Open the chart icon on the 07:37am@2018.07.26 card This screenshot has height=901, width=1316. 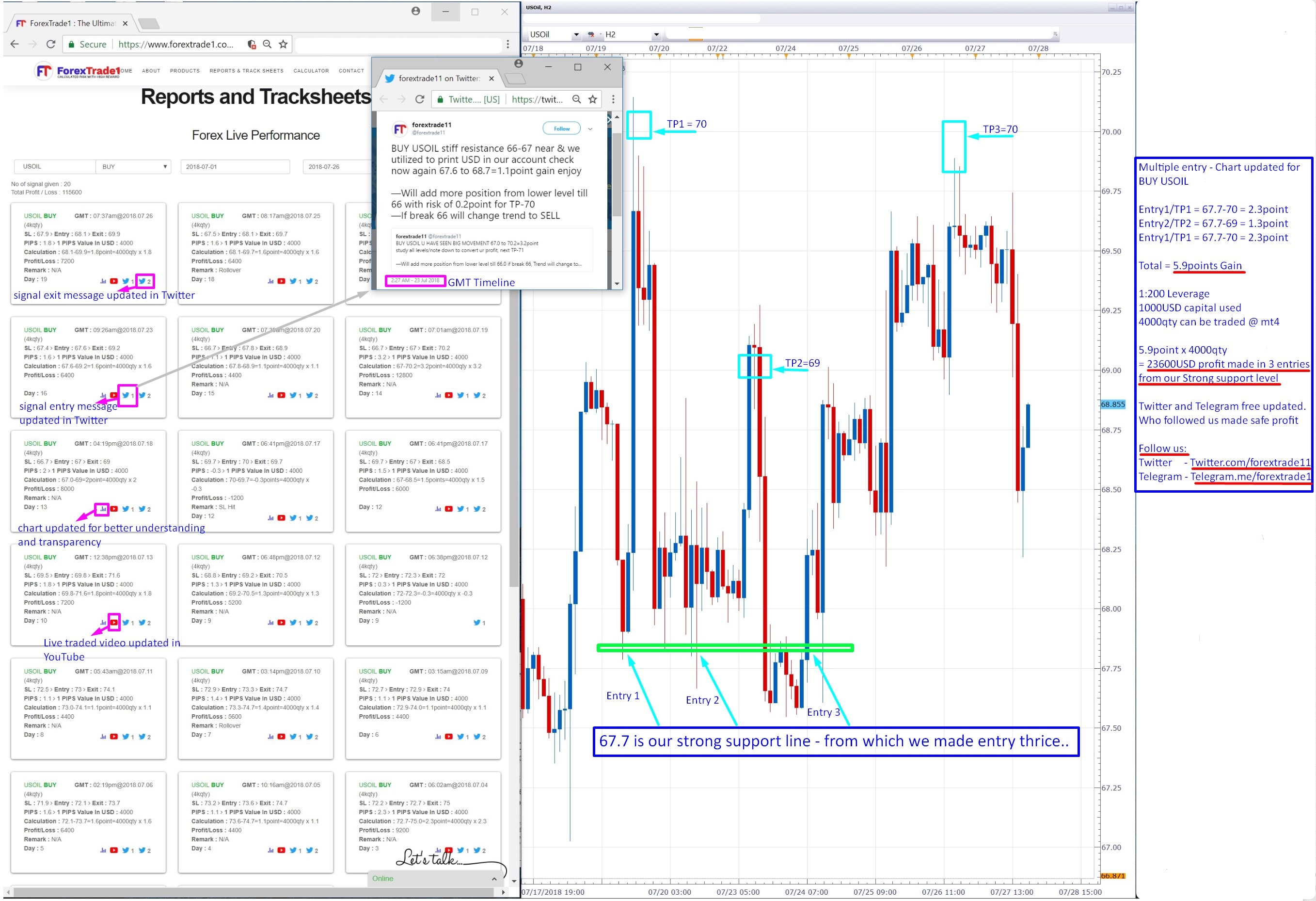coord(103,281)
